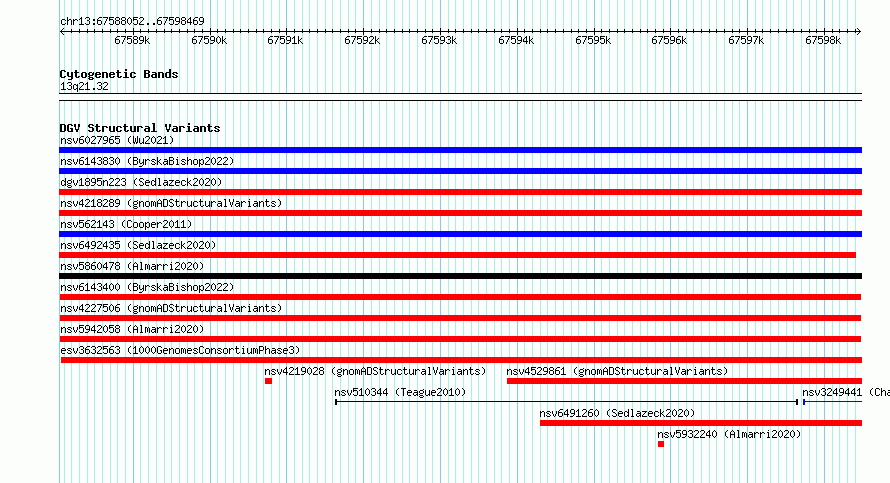Click the cytogenetic band bar for 13q21.32

pos(460,97)
